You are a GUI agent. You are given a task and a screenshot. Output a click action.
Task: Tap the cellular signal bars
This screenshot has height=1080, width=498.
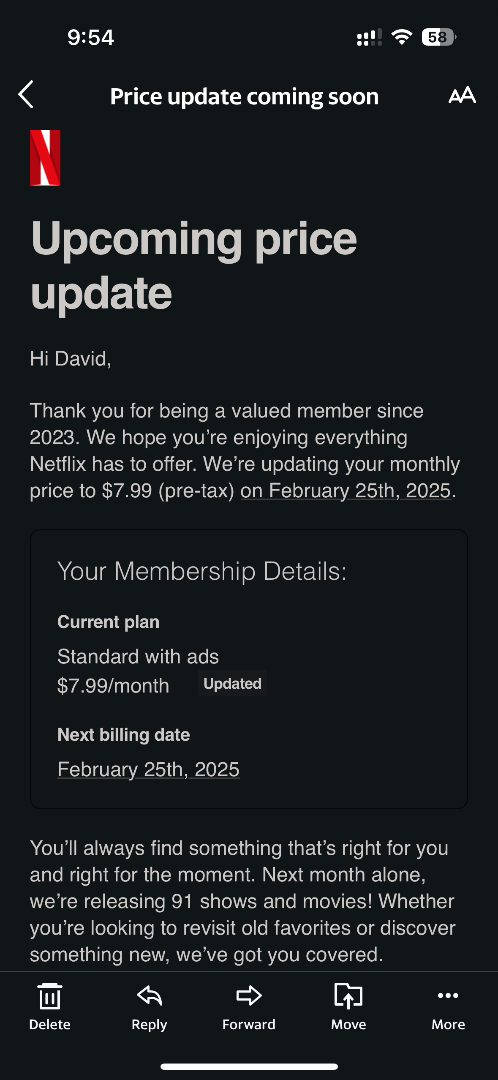click(369, 38)
